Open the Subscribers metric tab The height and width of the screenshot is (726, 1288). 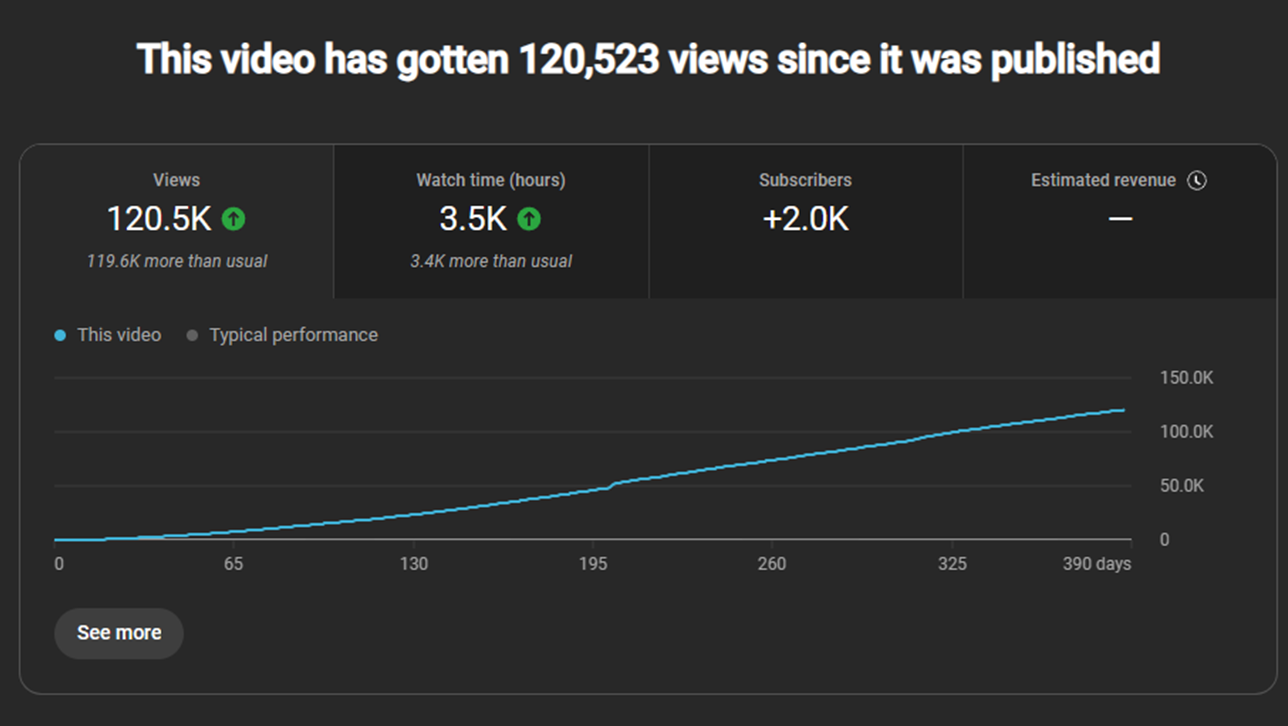(x=806, y=221)
